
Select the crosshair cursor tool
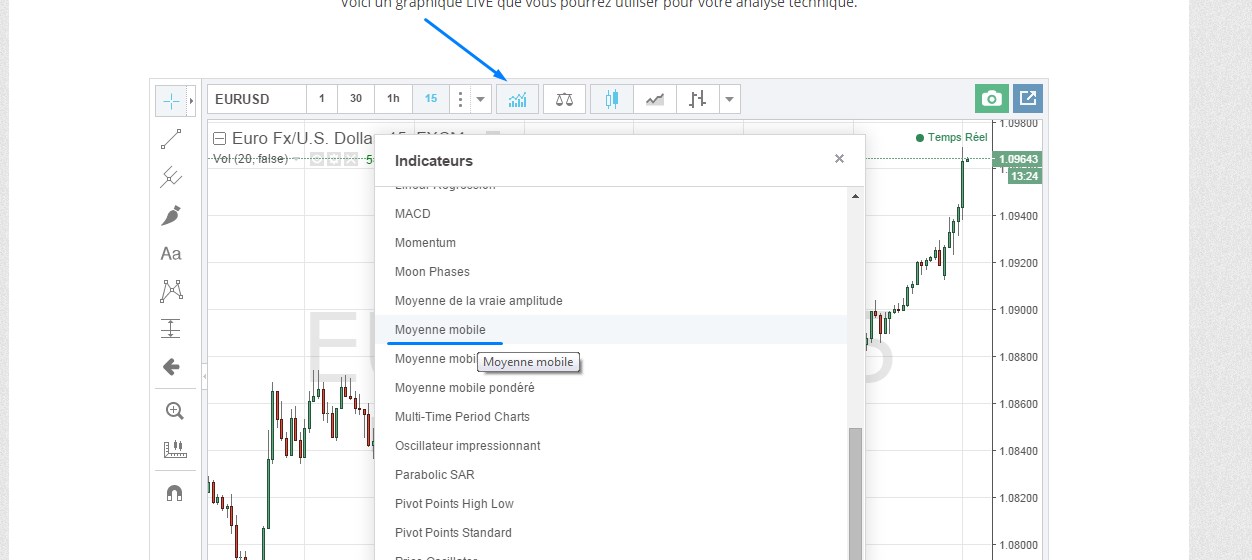coord(171,101)
